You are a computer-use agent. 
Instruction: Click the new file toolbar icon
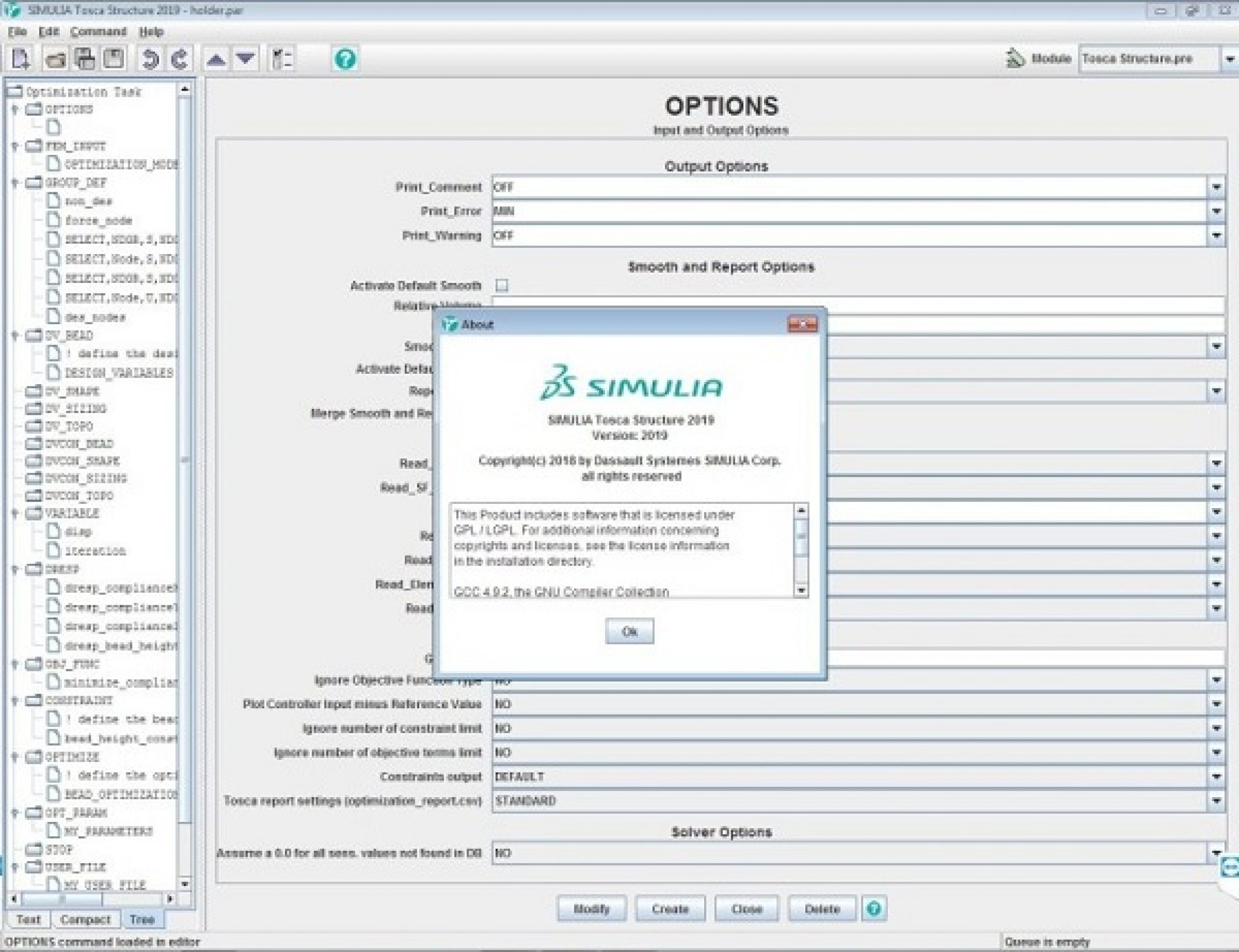click(21, 59)
